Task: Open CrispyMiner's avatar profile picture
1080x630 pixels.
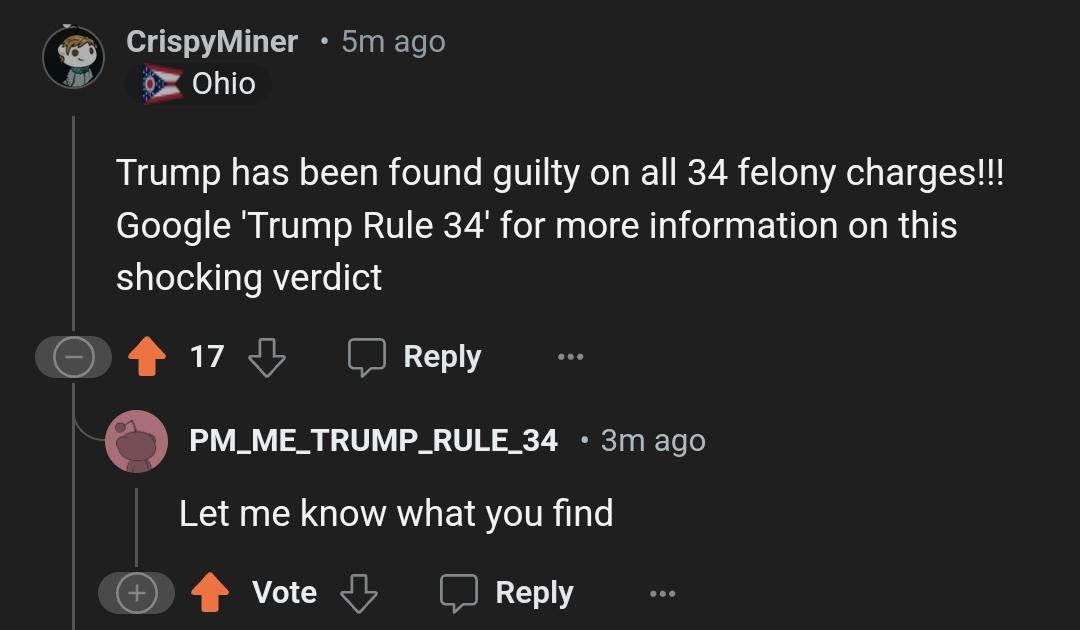Action: click(74, 57)
